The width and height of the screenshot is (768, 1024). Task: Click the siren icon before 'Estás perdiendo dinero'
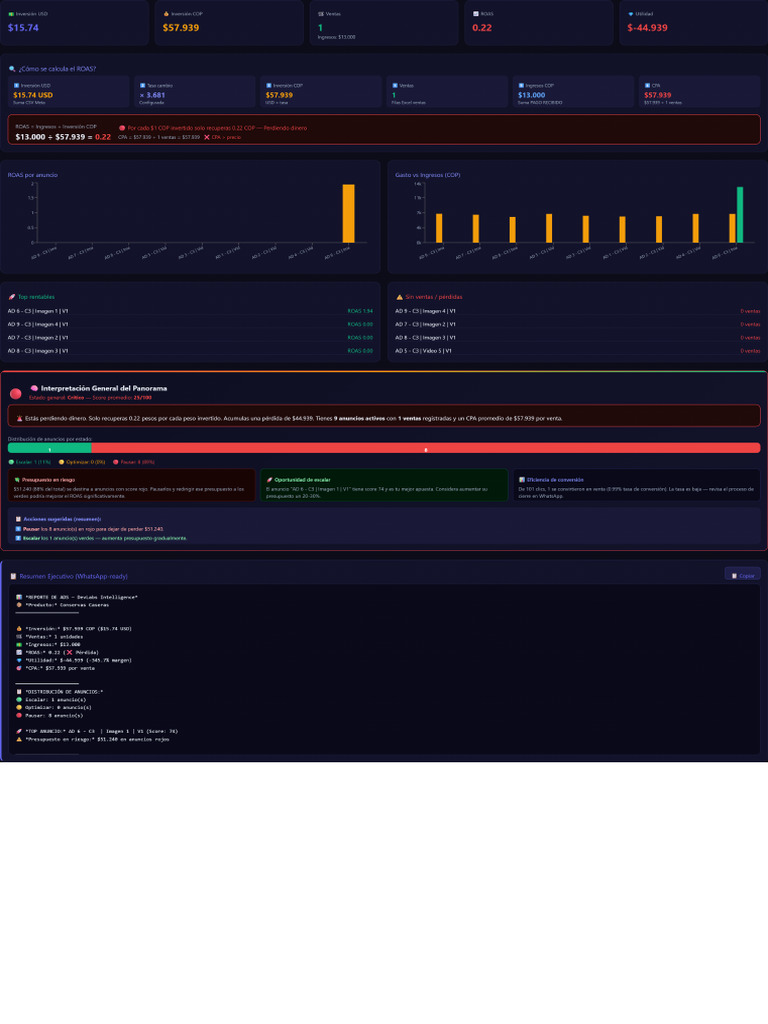point(20,419)
